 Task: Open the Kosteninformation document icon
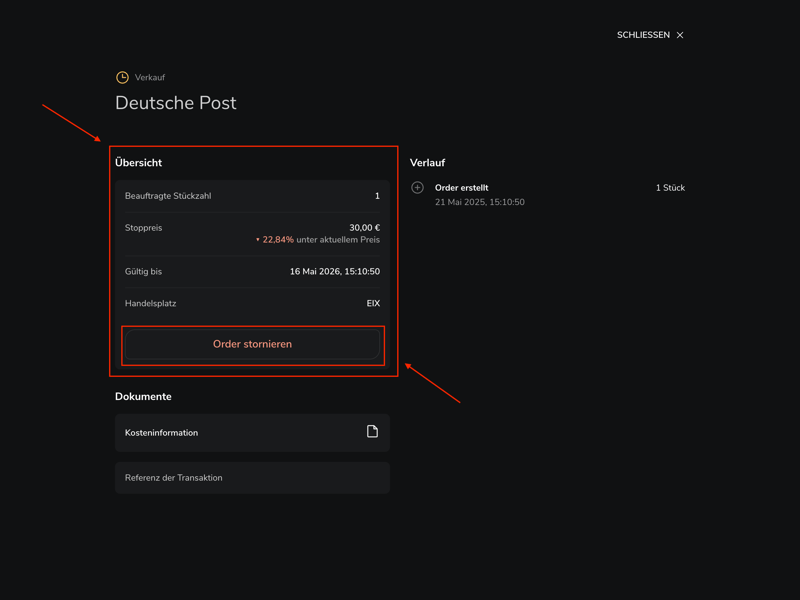tap(372, 432)
